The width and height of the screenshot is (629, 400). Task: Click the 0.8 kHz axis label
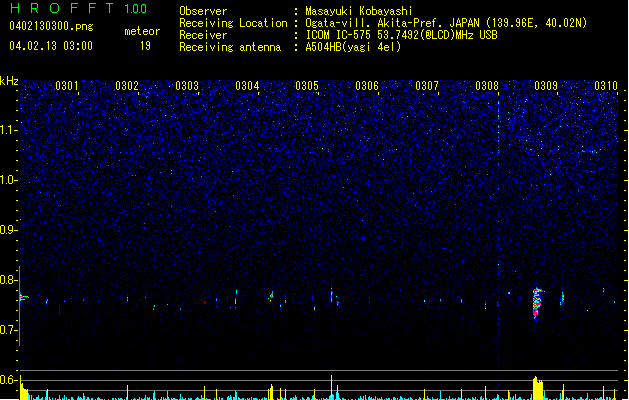(x=8, y=280)
